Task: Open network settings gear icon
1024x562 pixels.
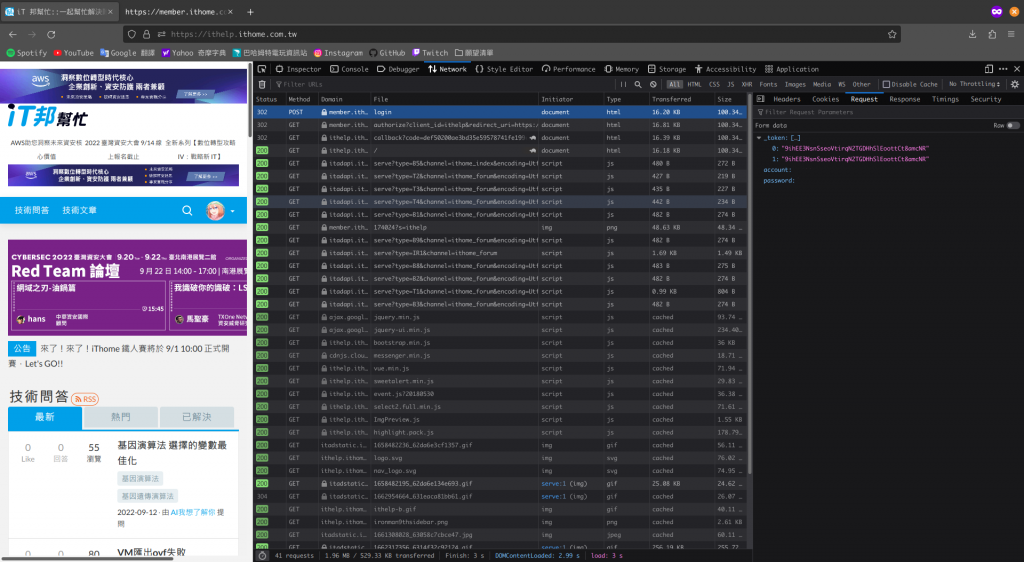Action: click(1015, 84)
